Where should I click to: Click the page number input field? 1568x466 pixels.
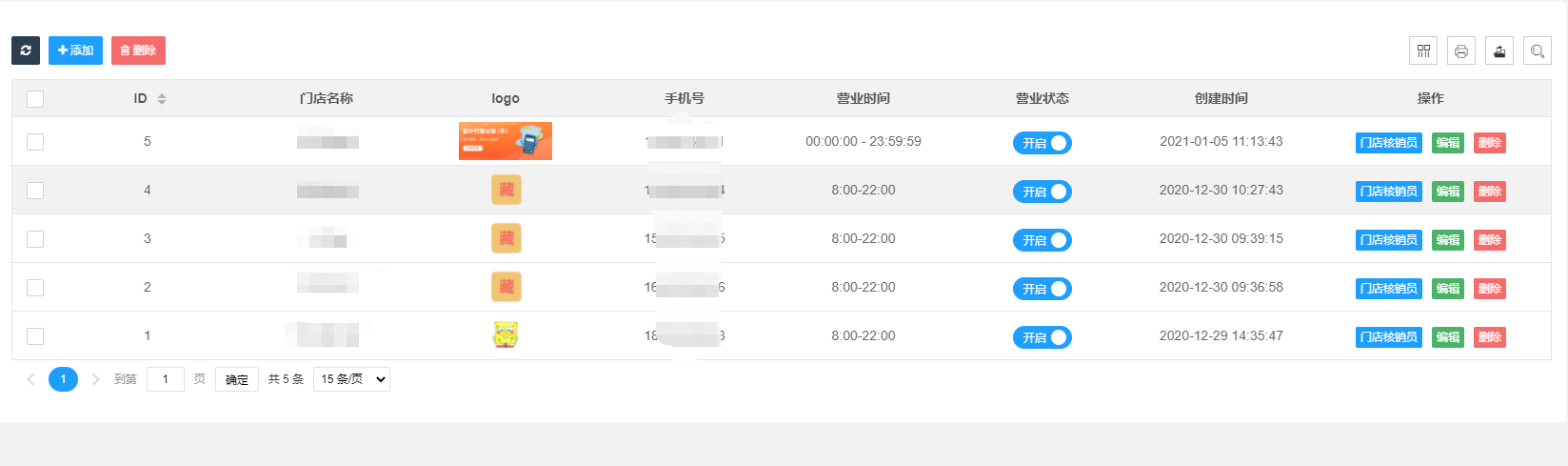[166, 379]
